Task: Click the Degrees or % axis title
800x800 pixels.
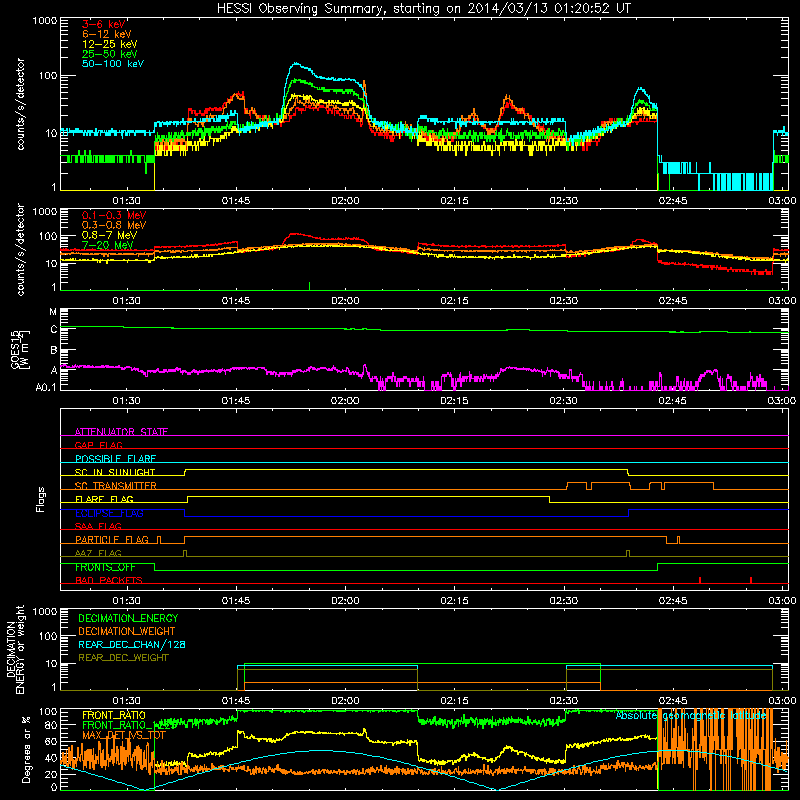Action: [26, 749]
